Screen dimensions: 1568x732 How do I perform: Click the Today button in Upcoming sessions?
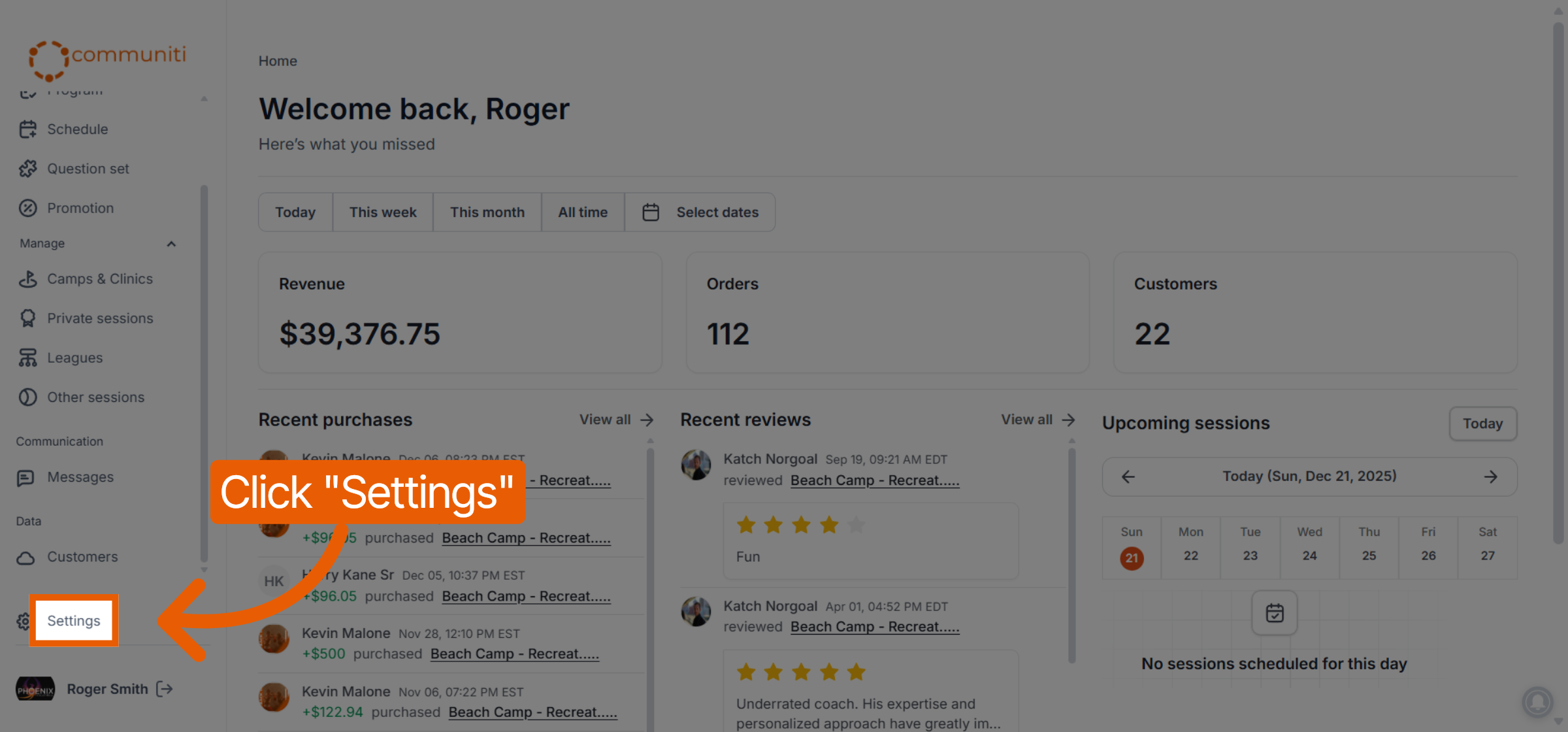point(1483,424)
